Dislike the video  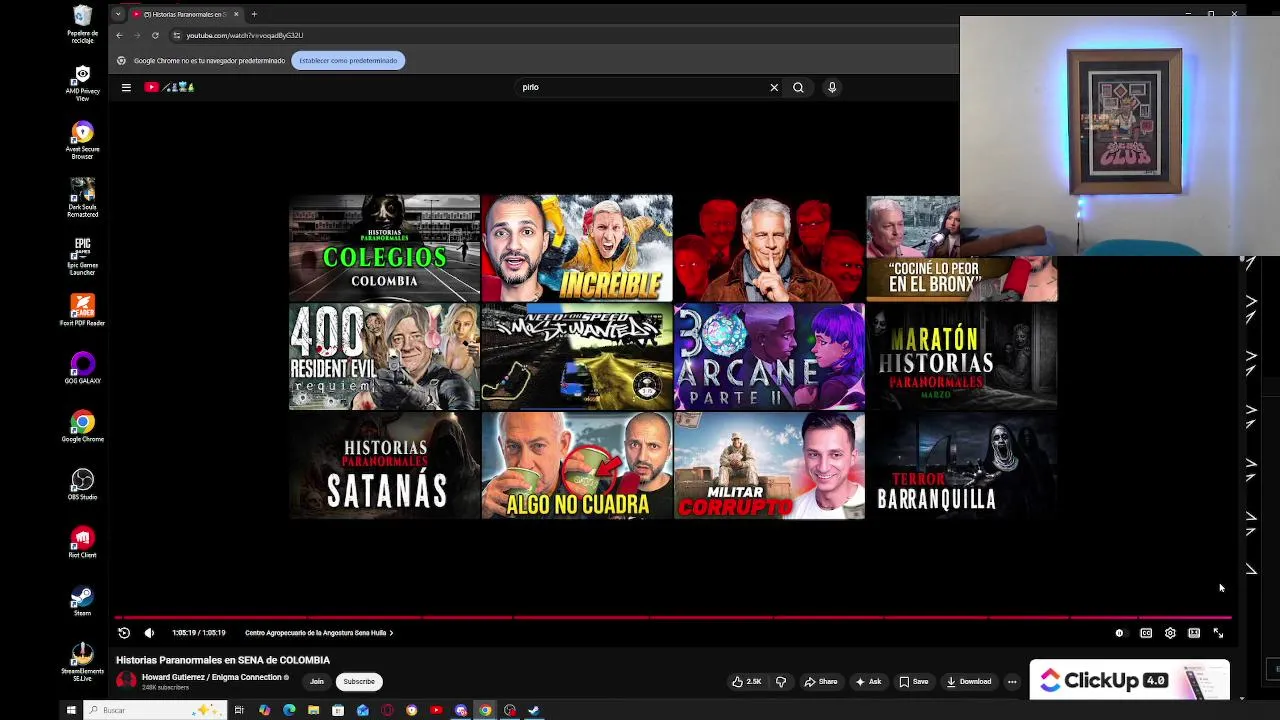click(781, 682)
